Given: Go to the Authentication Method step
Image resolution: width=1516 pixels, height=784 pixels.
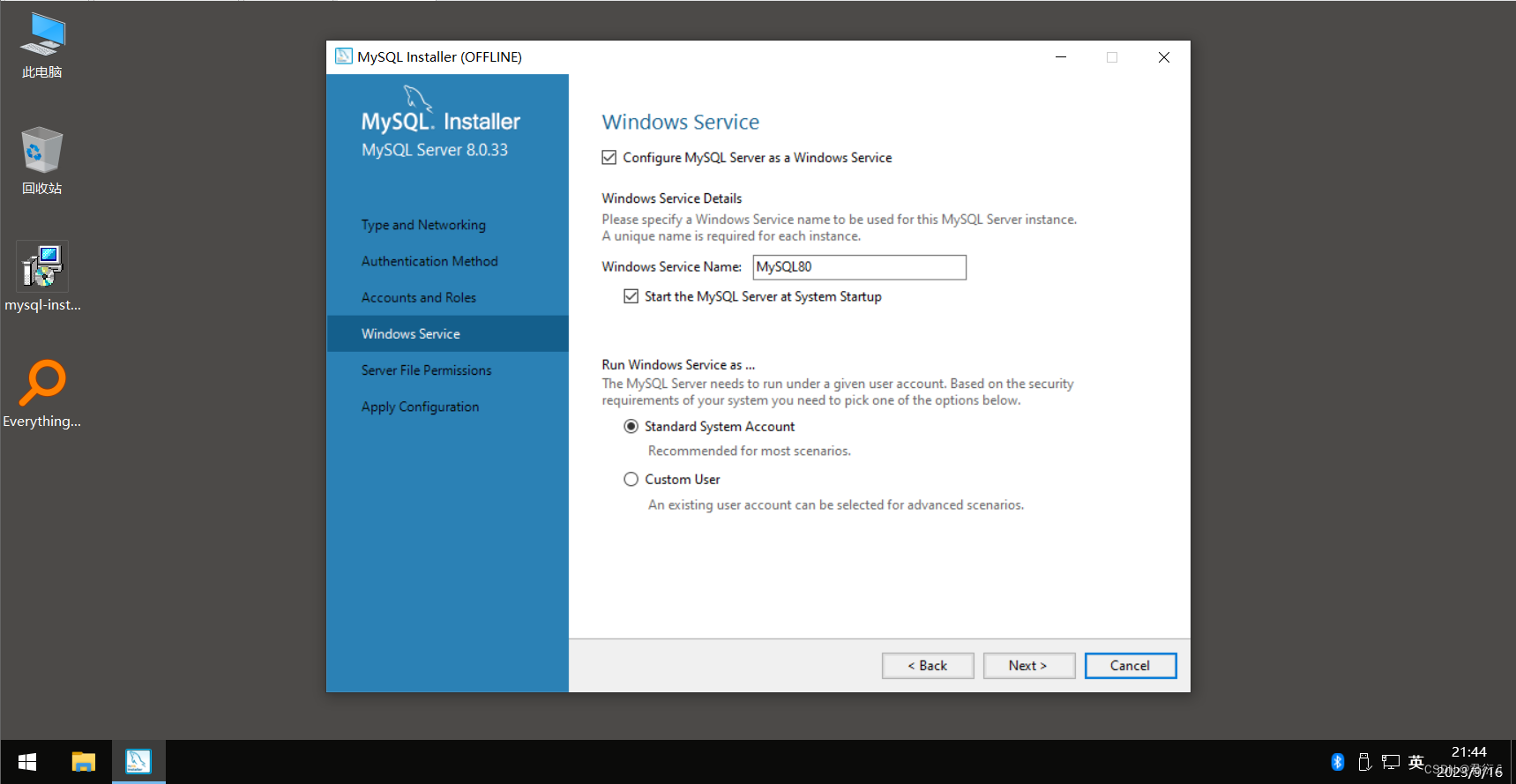Looking at the screenshot, I should tap(429, 261).
